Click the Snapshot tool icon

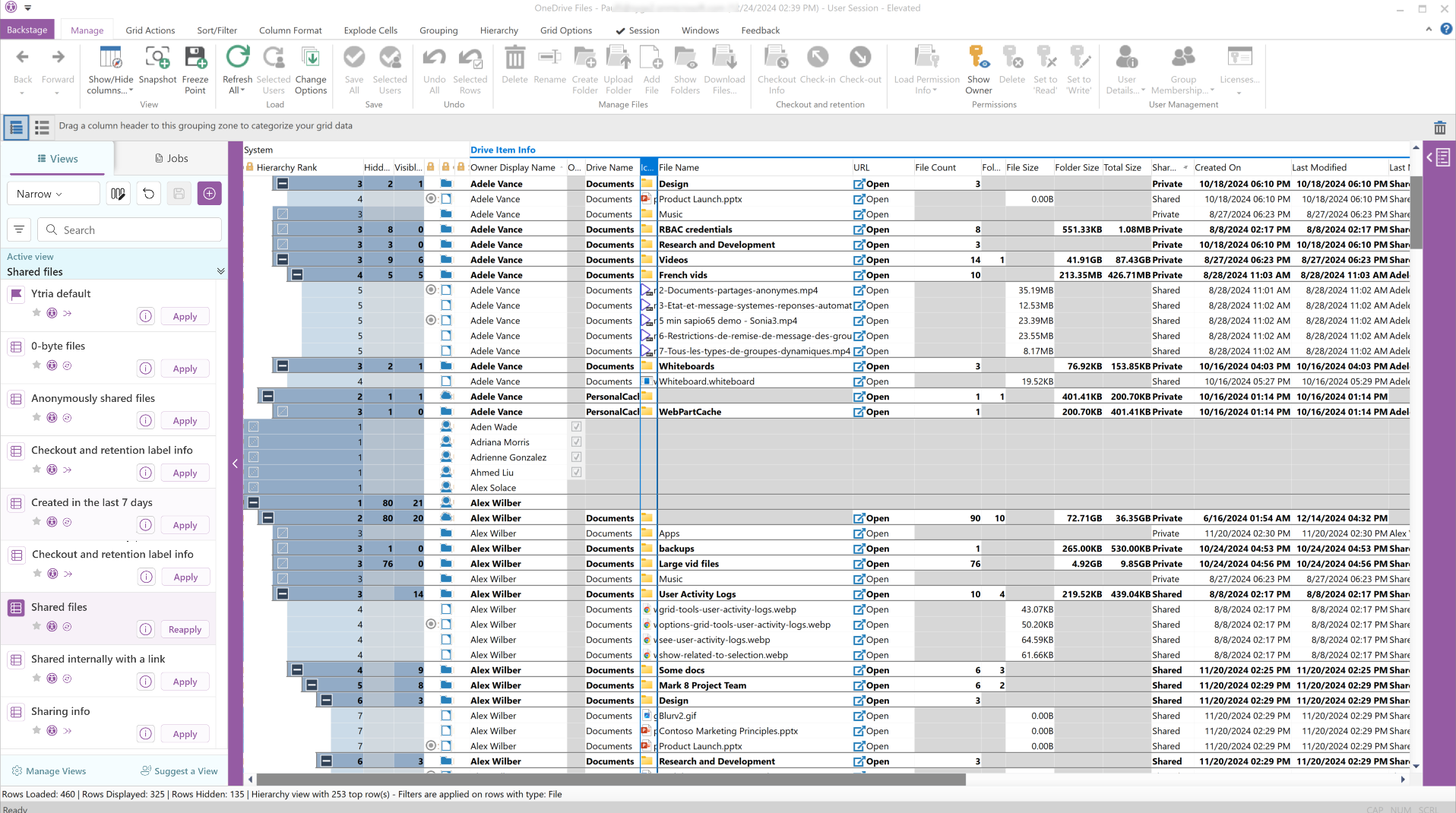[x=157, y=58]
